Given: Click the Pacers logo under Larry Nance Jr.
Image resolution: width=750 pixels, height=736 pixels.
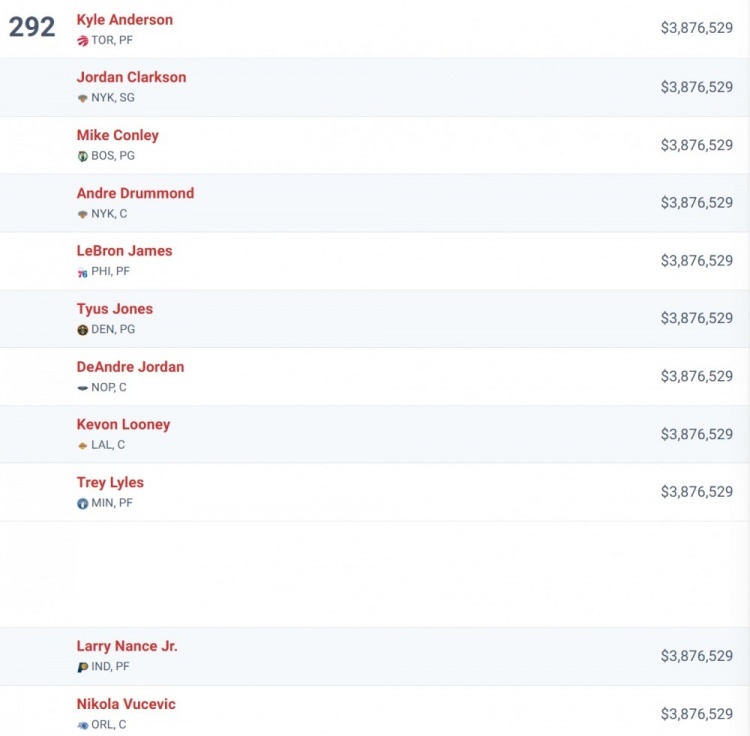Looking at the screenshot, I should (x=83, y=667).
